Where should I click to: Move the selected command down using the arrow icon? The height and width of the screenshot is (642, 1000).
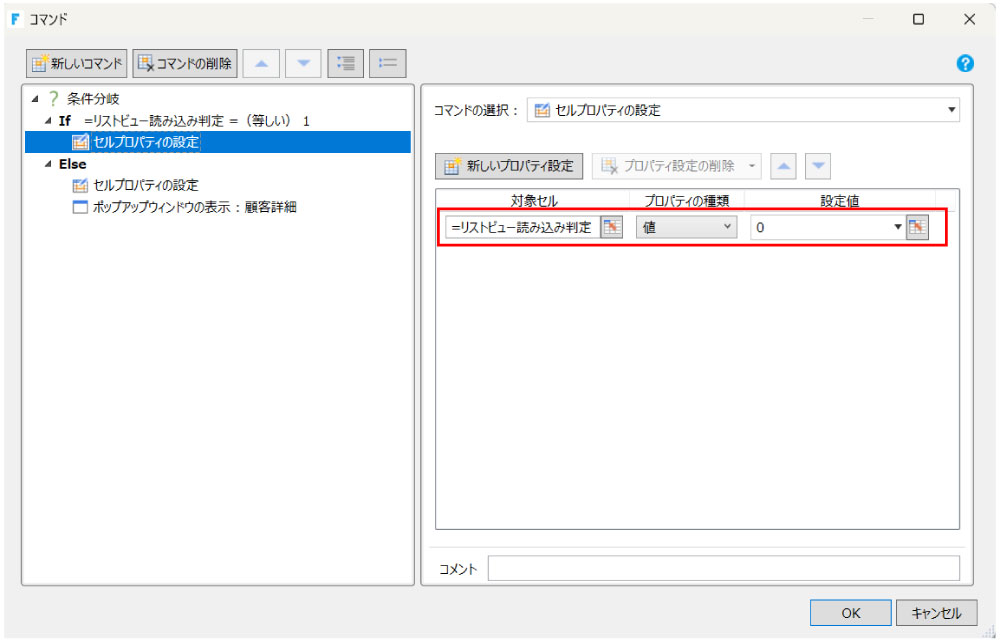coord(303,62)
